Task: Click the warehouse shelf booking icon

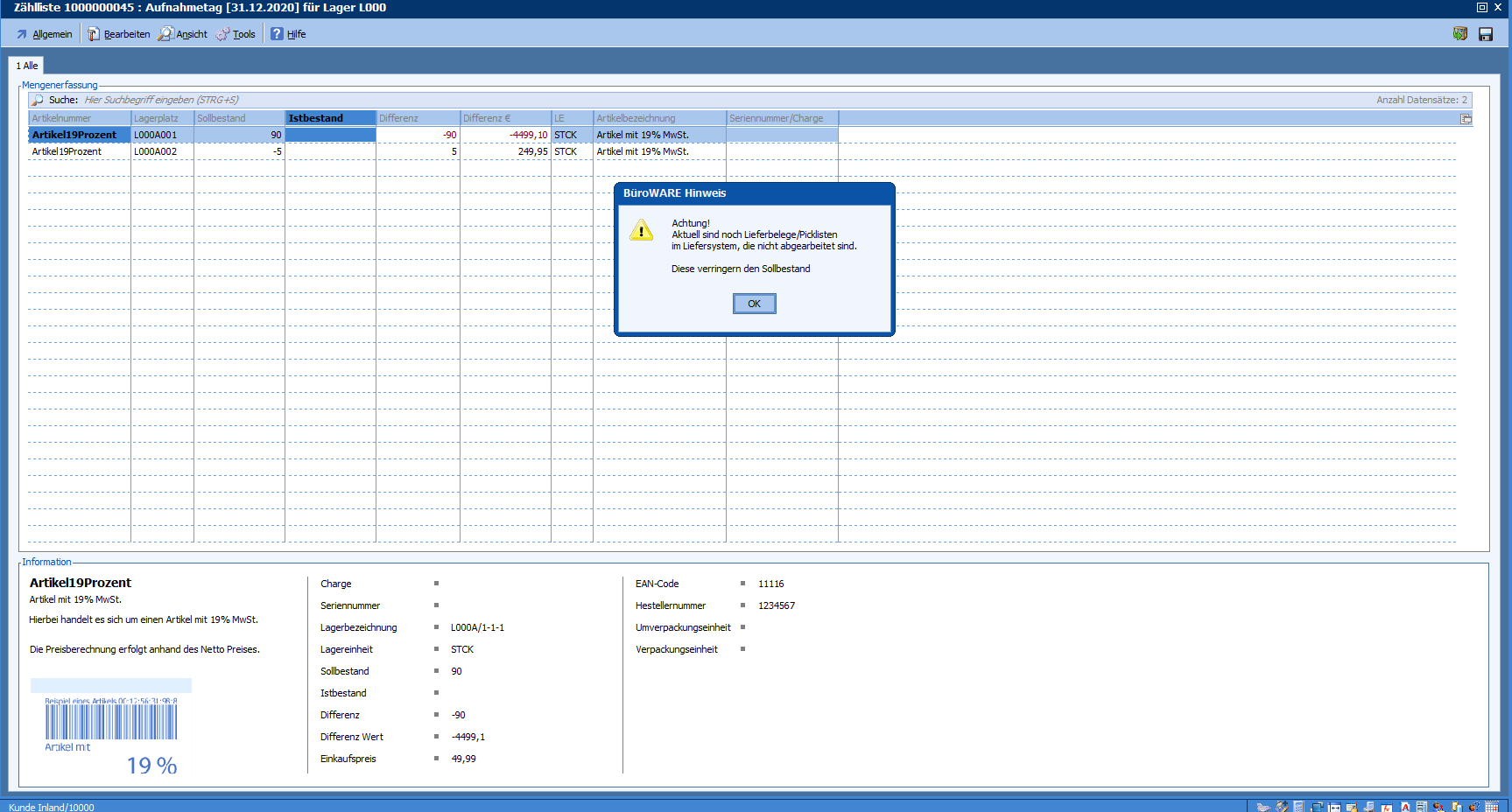Action: click(x=1459, y=34)
